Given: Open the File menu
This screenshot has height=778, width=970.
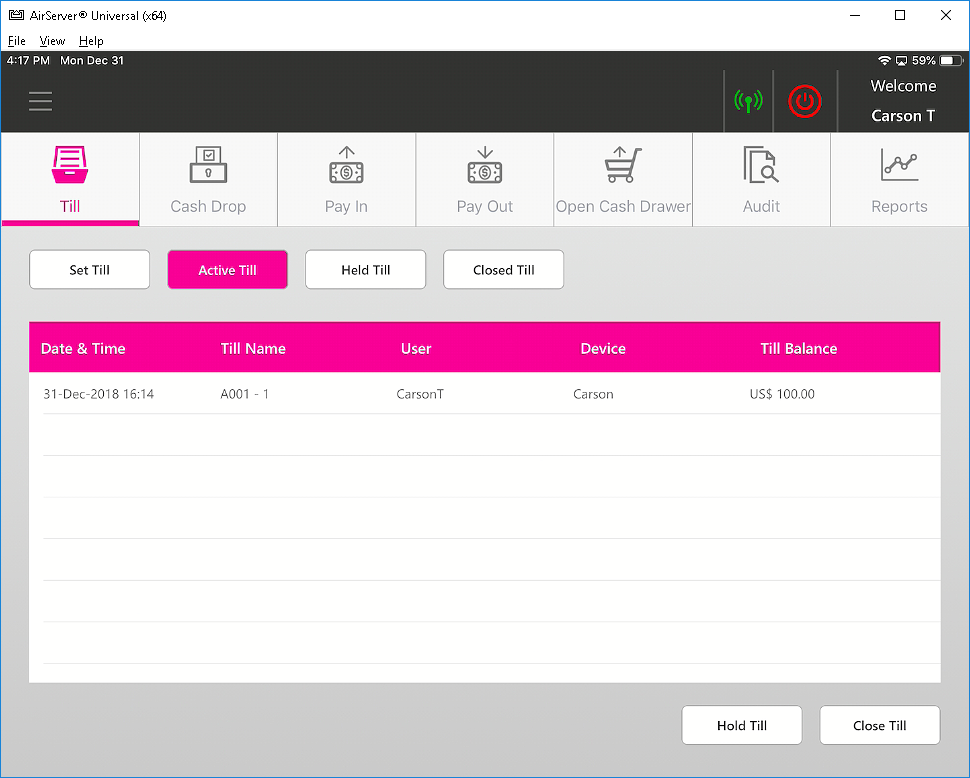Looking at the screenshot, I should click(17, 41).
